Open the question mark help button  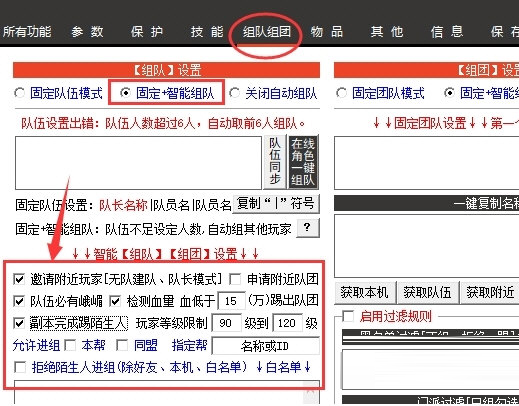(x=307, y=228)
